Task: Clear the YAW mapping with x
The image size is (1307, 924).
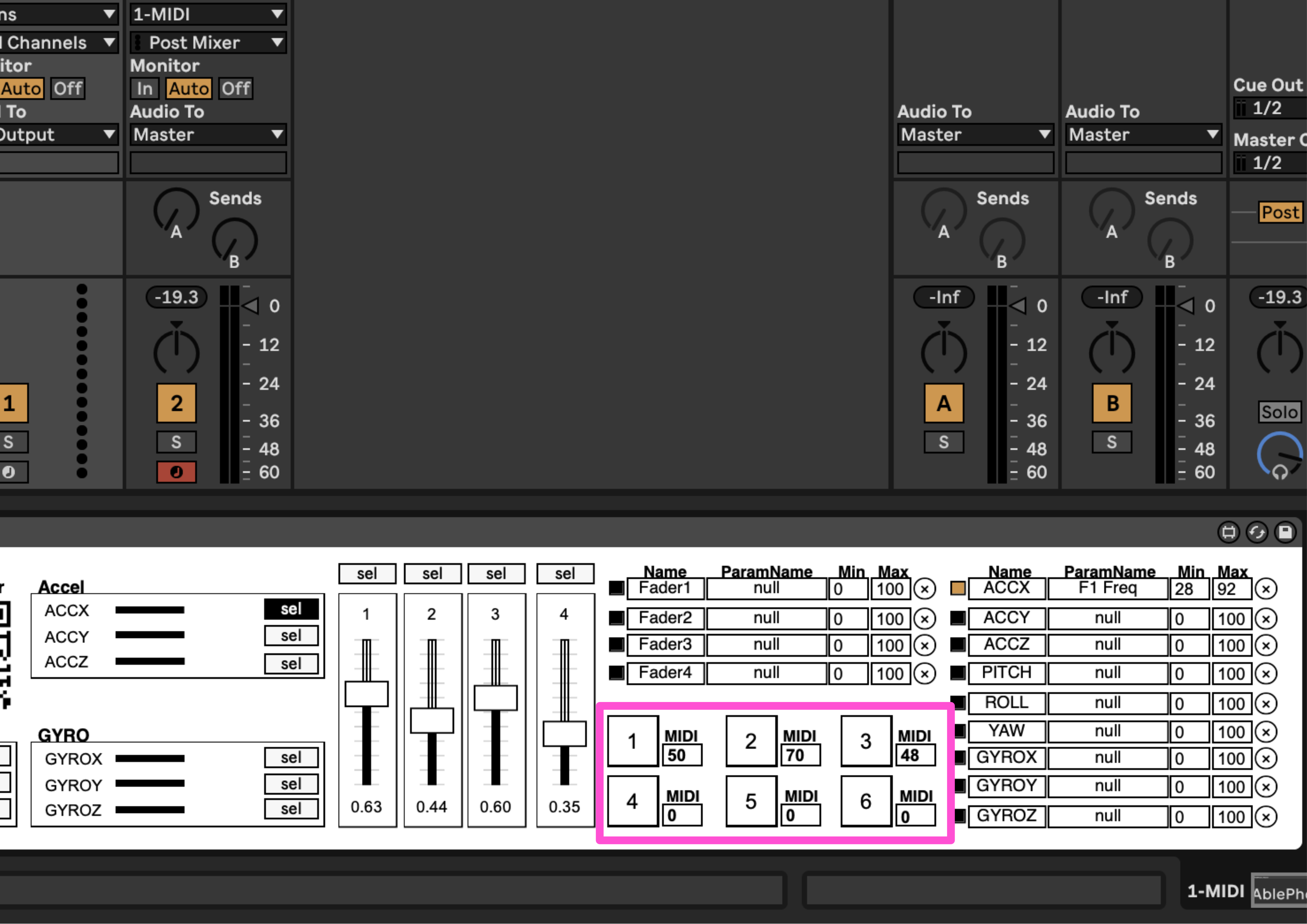Action: click(1266, 732)
